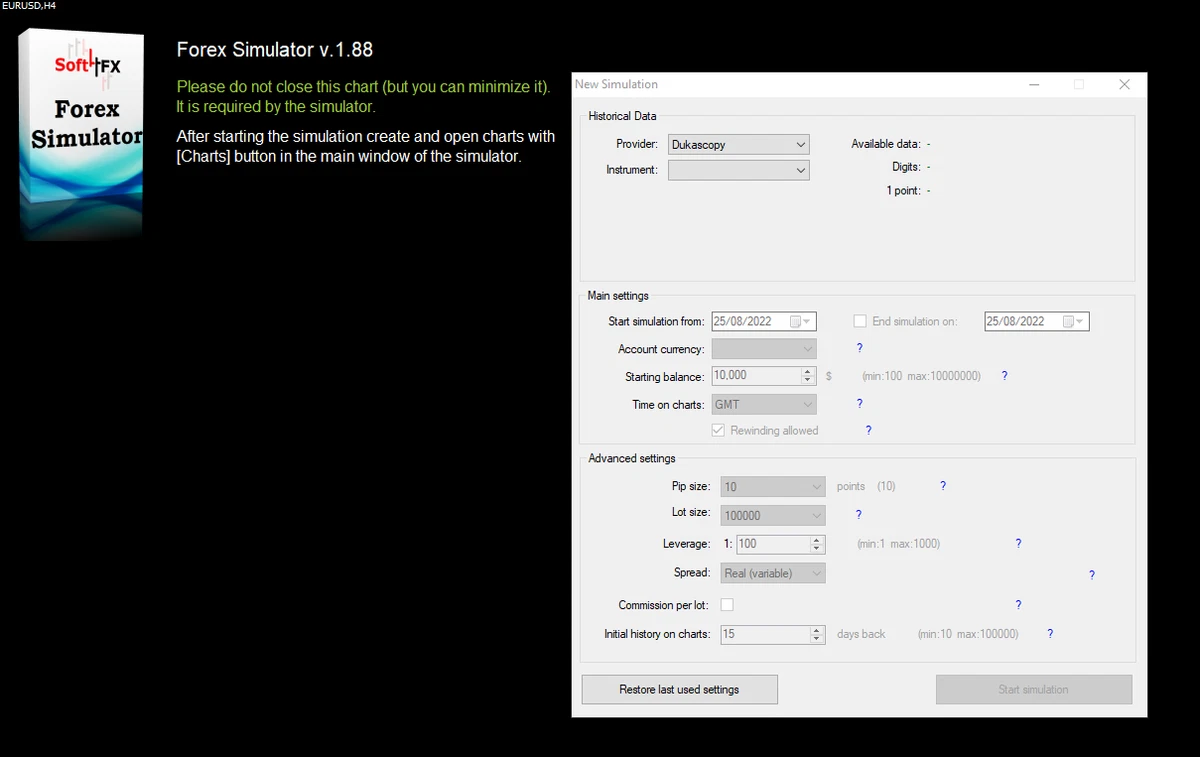
Task: Click the Start simulation from date field
Action: click(764, 321)
